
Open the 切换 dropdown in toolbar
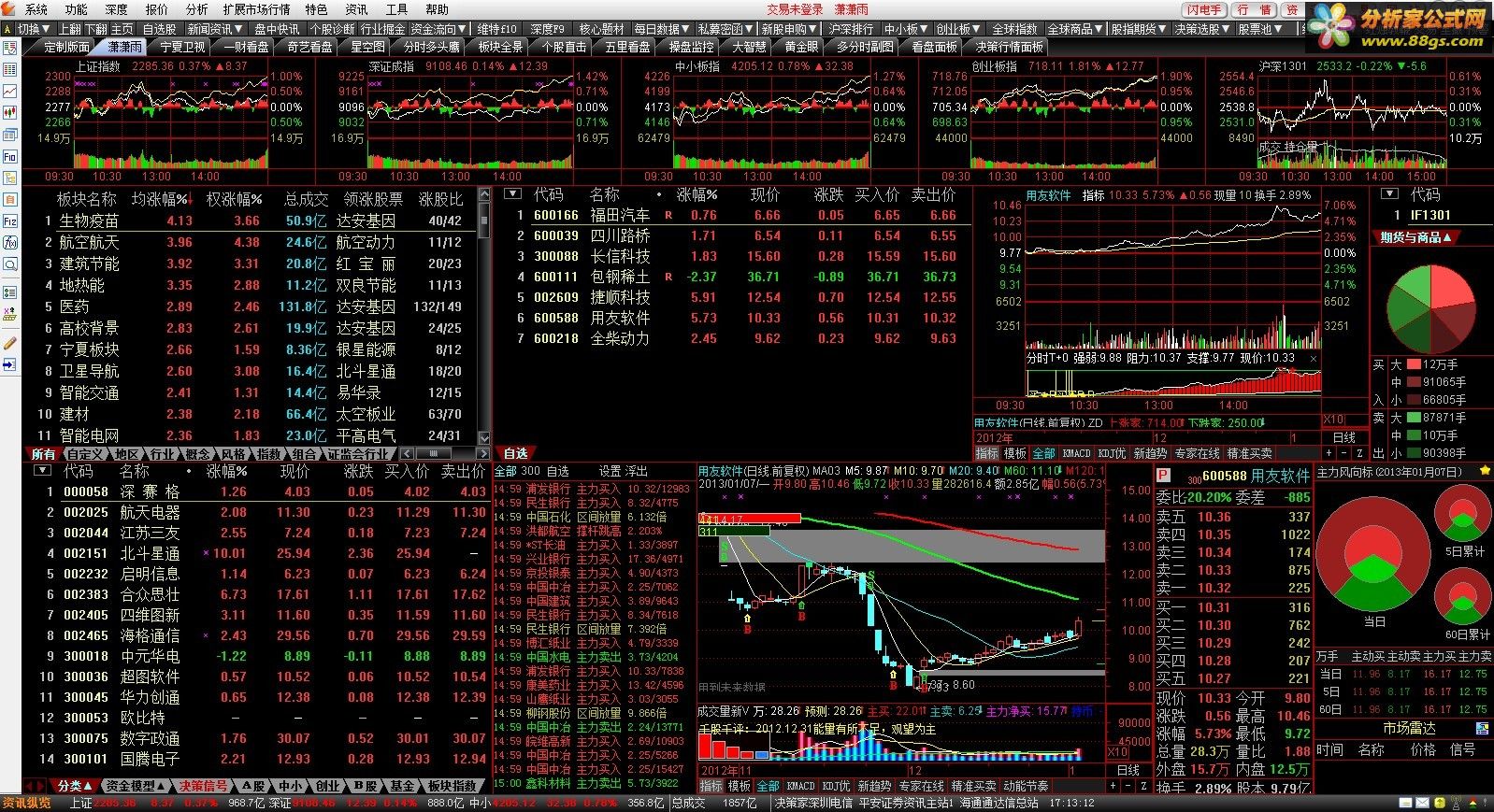click(x=34, y=29)
